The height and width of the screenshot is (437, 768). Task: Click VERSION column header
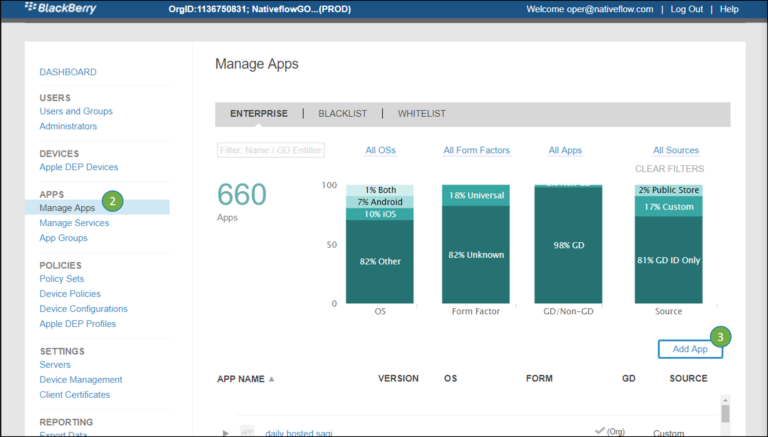[398, 379]
